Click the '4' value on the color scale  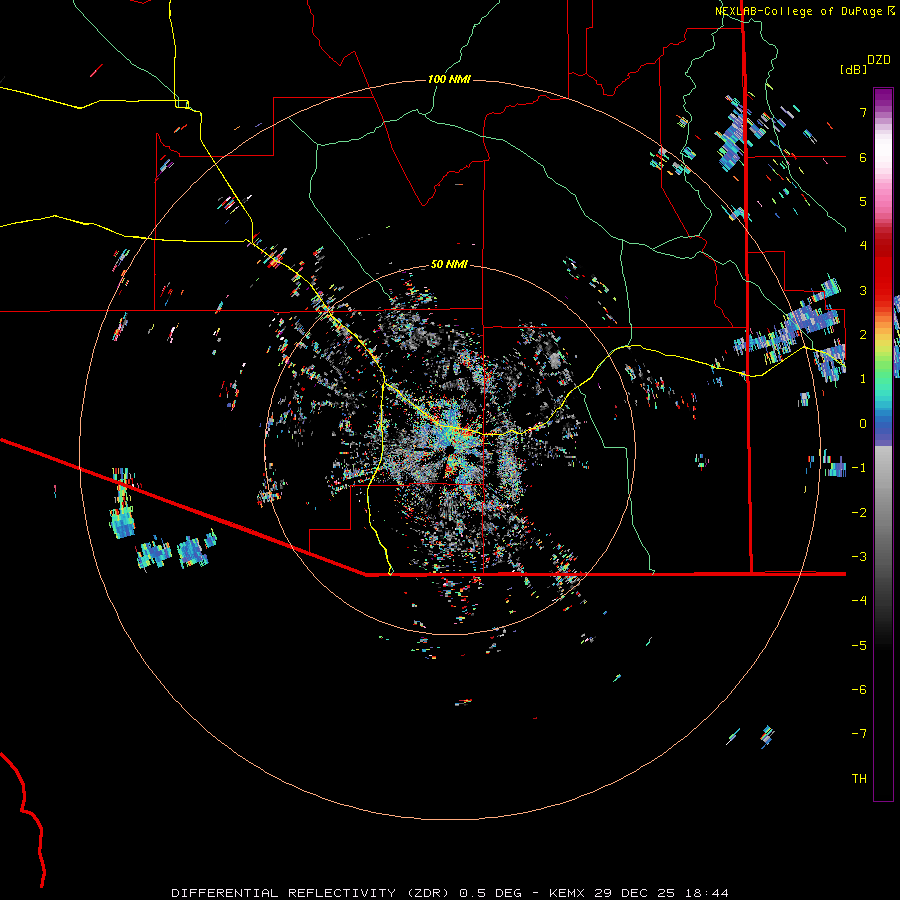863,246
